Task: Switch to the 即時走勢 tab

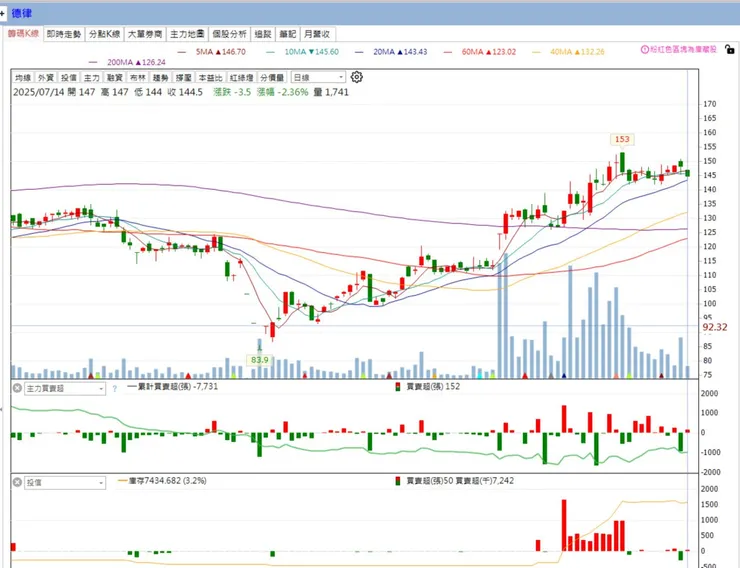Action: click(64, 34)
